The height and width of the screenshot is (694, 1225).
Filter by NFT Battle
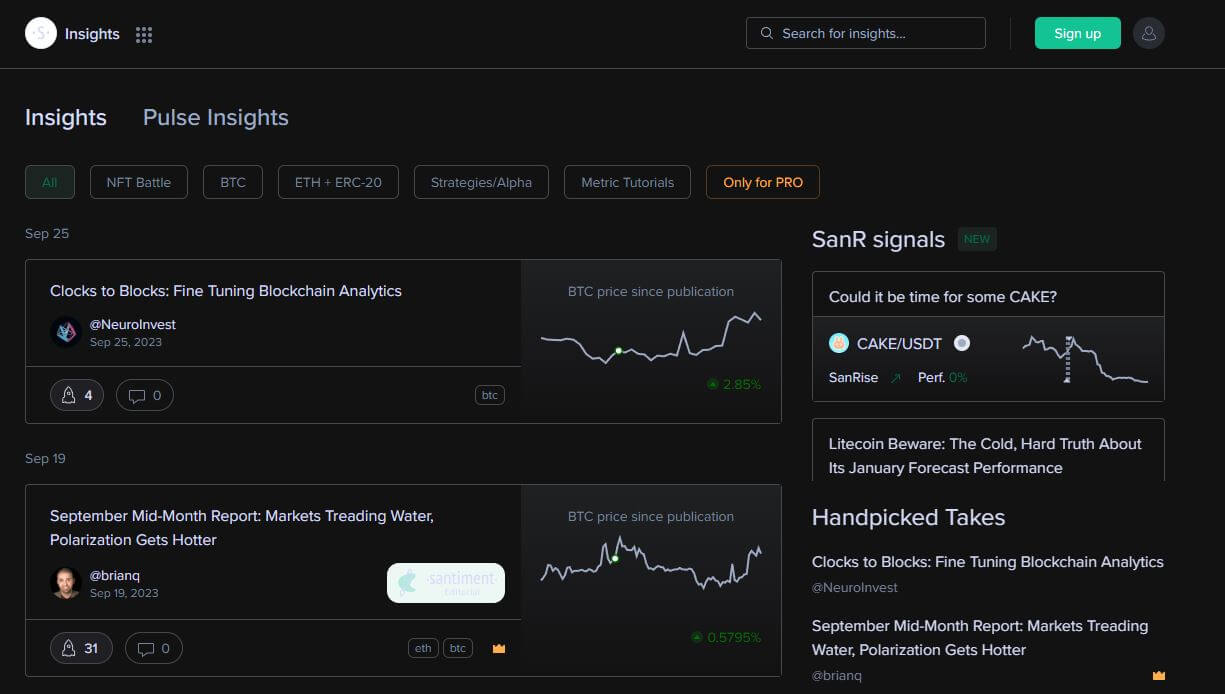tap(139, 182)
